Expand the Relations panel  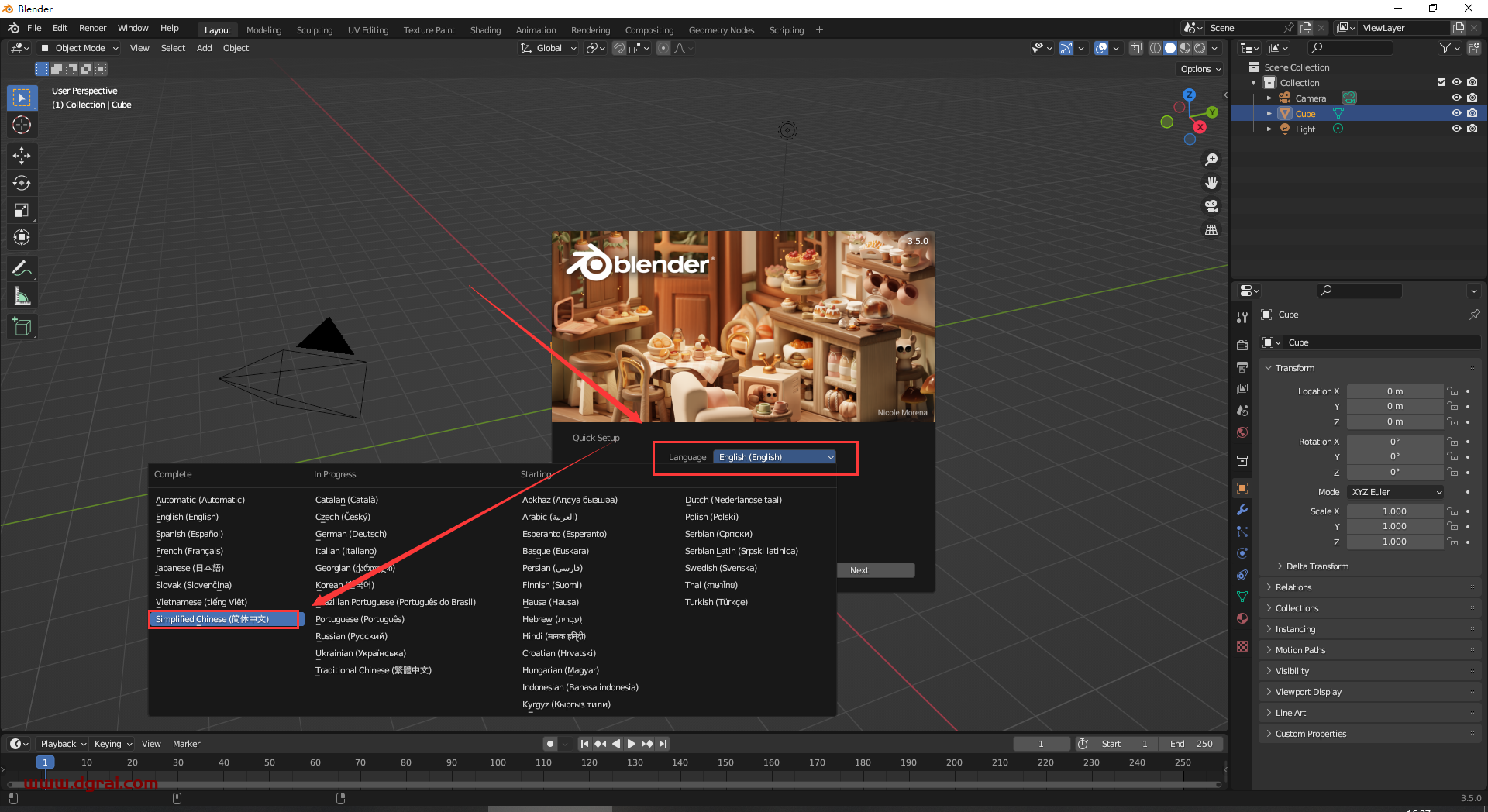[x=1293, y=587]
